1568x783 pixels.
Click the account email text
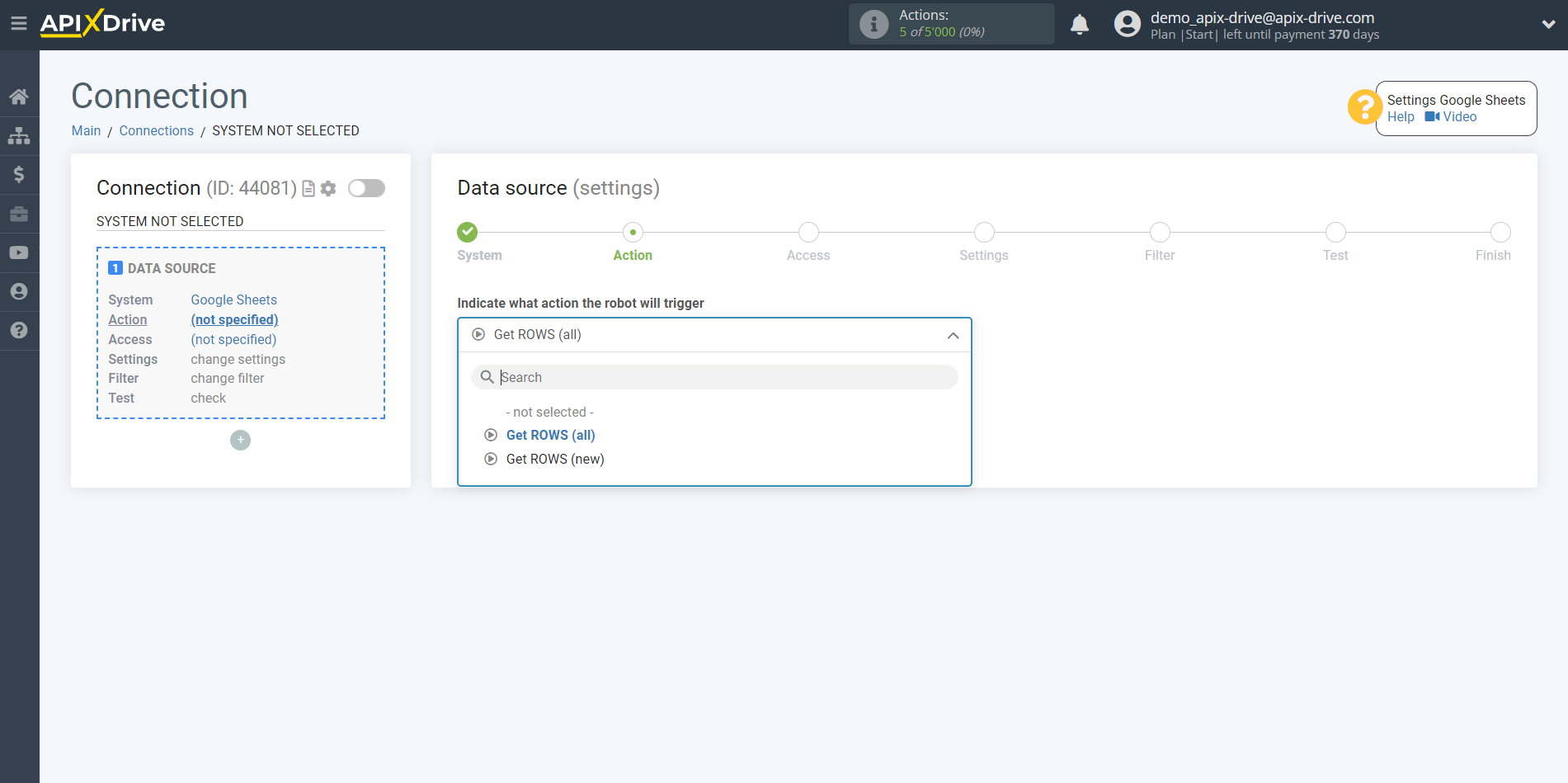[x=1262, y=17]
